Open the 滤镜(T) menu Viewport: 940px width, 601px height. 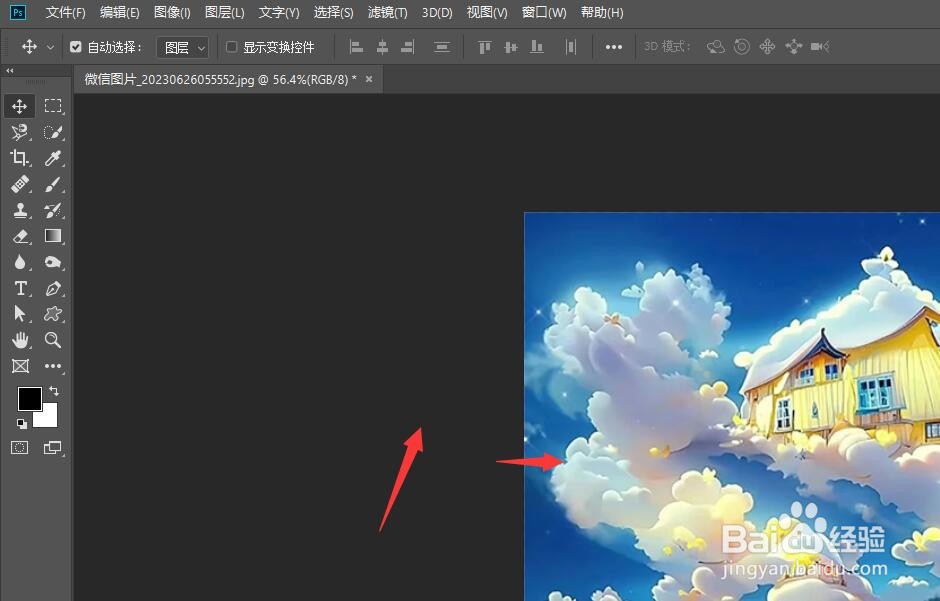click(x=387, y=12)
